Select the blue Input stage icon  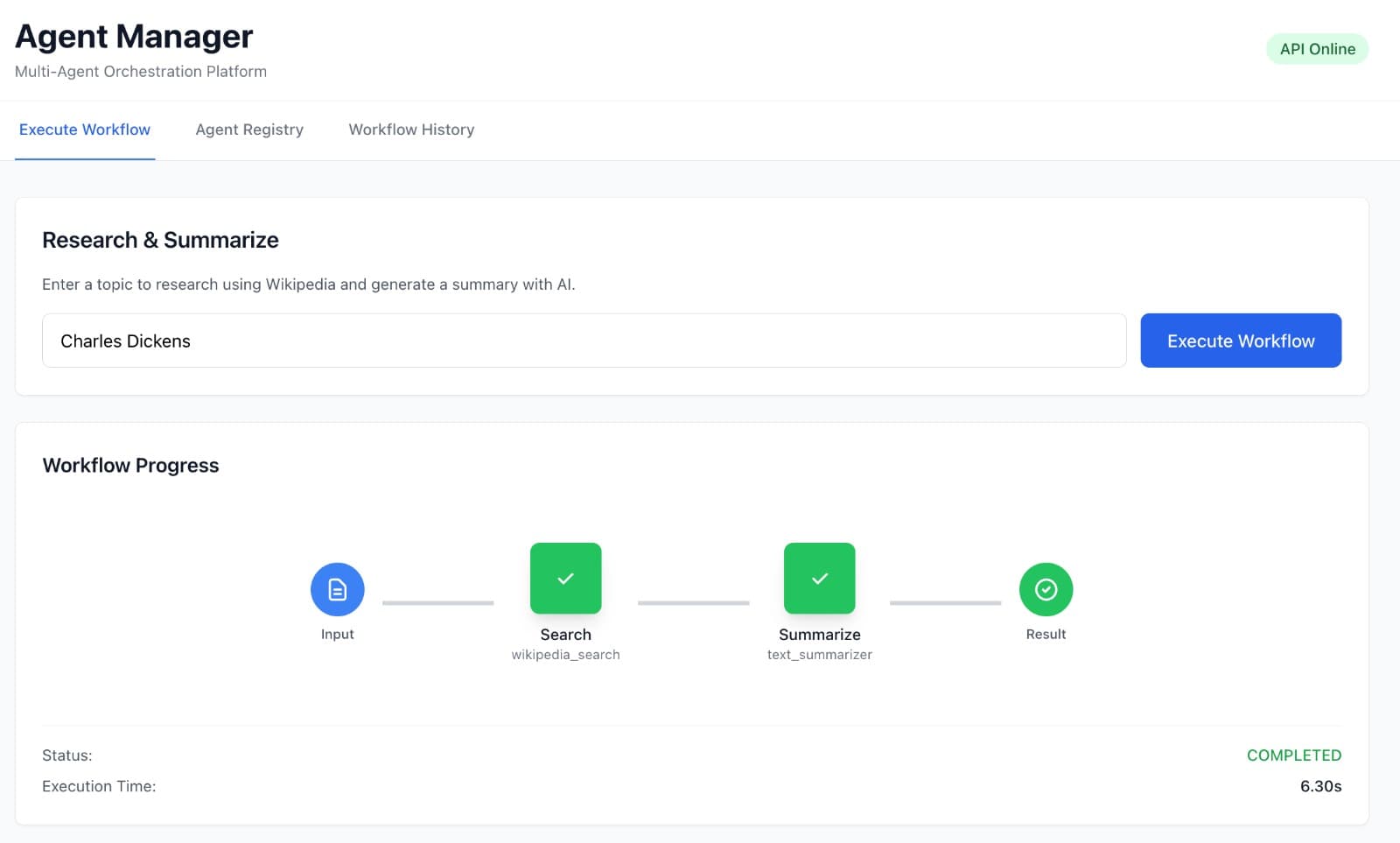click(337, 589)
